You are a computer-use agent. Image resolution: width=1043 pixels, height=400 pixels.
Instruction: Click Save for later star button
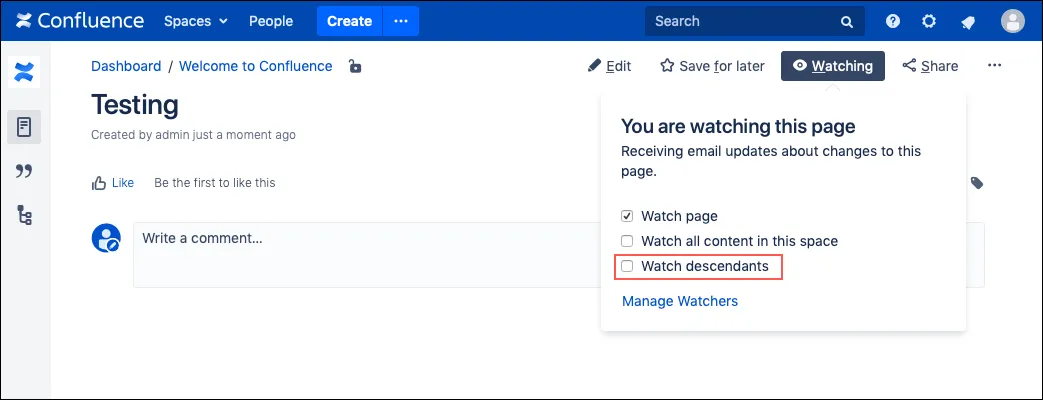click(x=712, y=66)
